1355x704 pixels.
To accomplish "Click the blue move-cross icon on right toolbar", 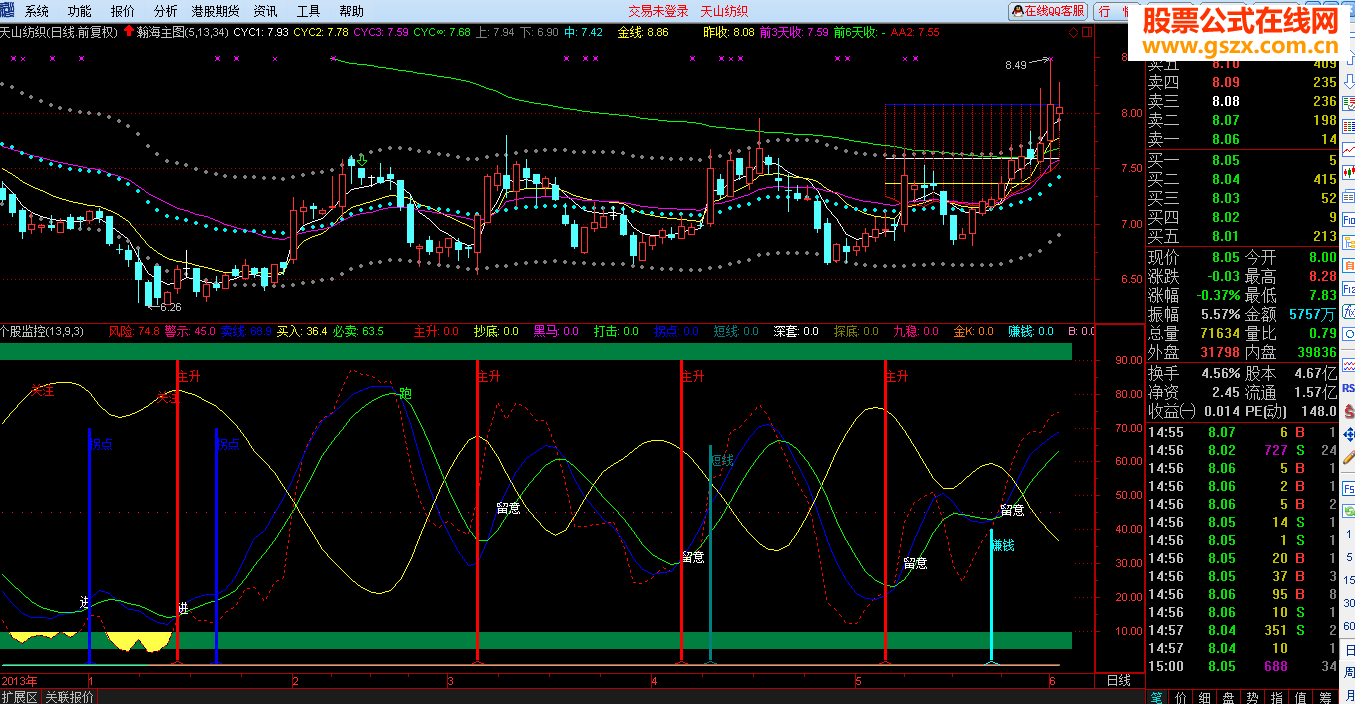I will 1348,435.
